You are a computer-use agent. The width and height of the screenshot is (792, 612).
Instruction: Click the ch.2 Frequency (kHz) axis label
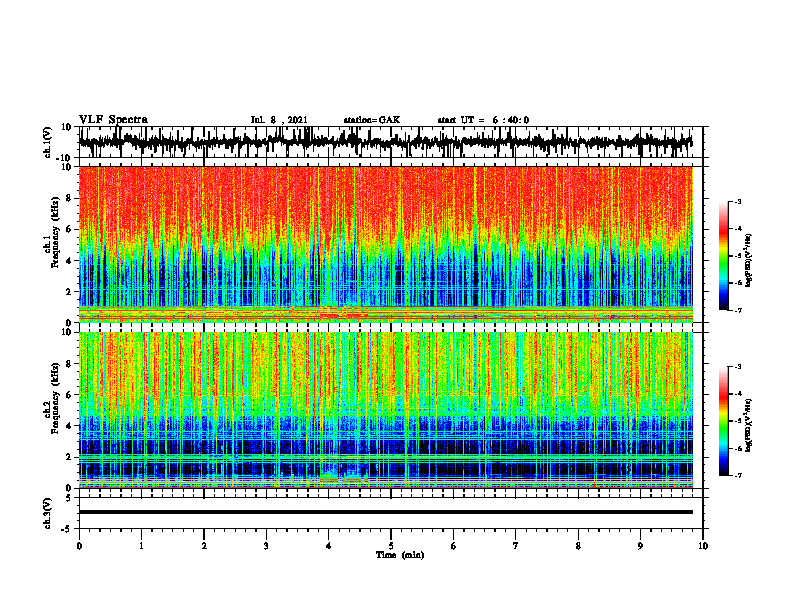[x=52, y=398]
